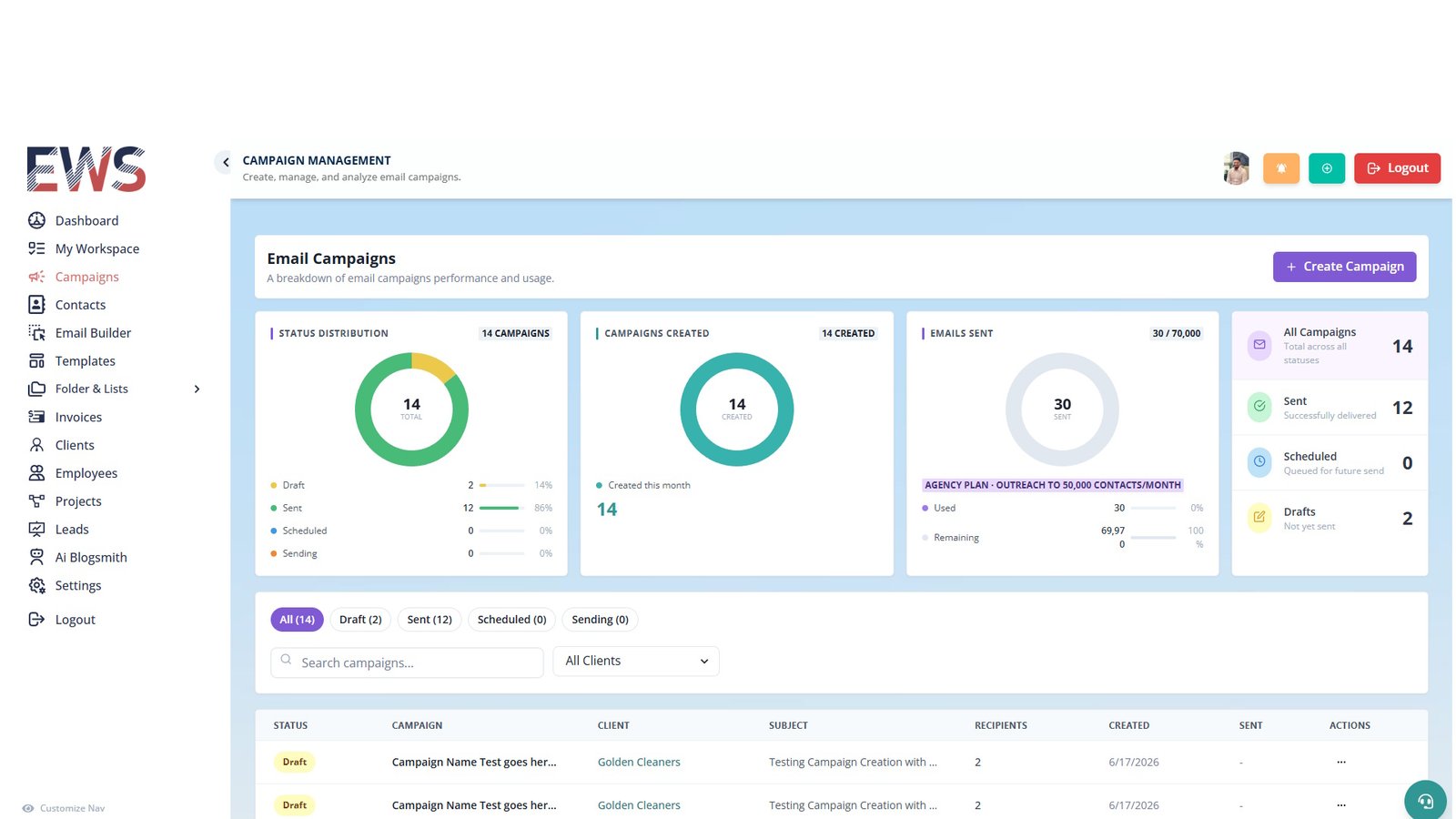
Task: Open the user profile avatar
Action: pos(1236,168)
